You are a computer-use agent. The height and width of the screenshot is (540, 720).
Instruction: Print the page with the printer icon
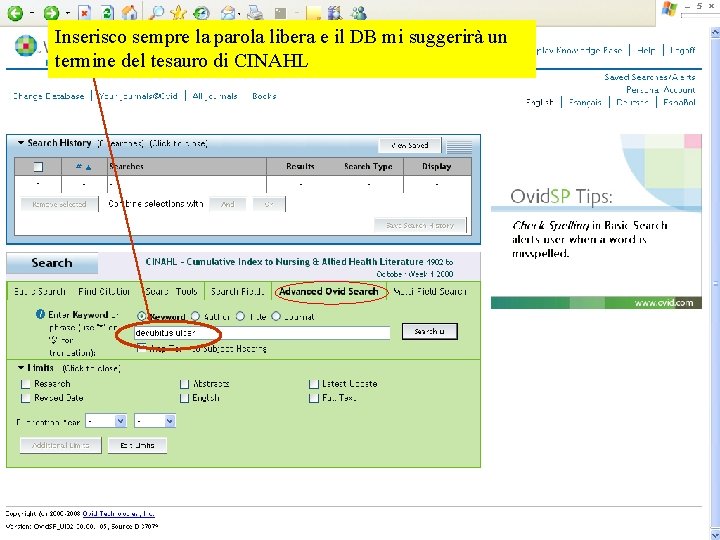click(254, 13)
